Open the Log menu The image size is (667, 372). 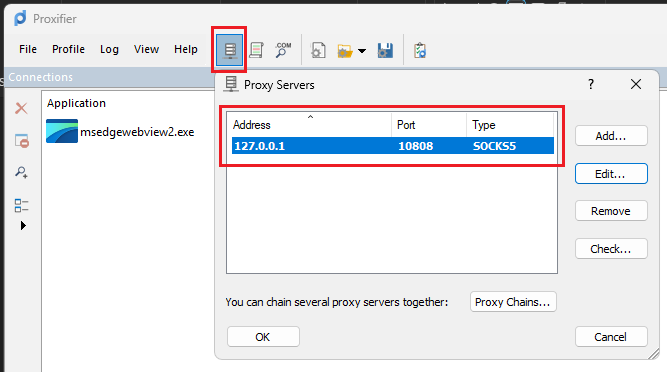tap(109, 49)
